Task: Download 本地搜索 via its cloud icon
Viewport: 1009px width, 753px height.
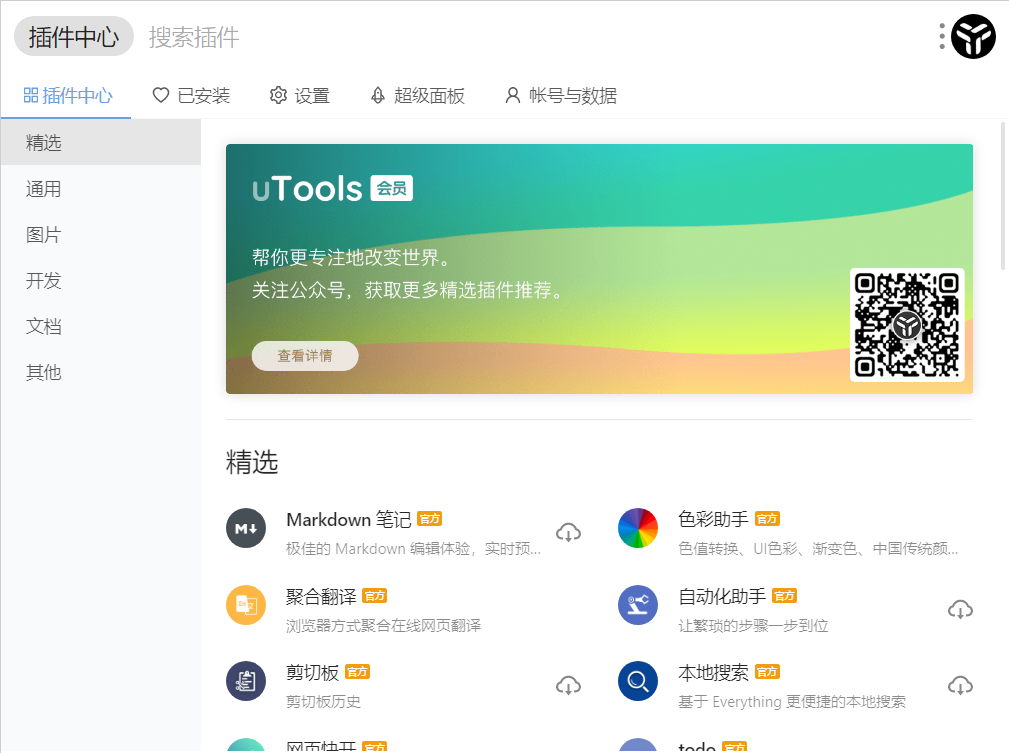Action: tap(960, 686)
